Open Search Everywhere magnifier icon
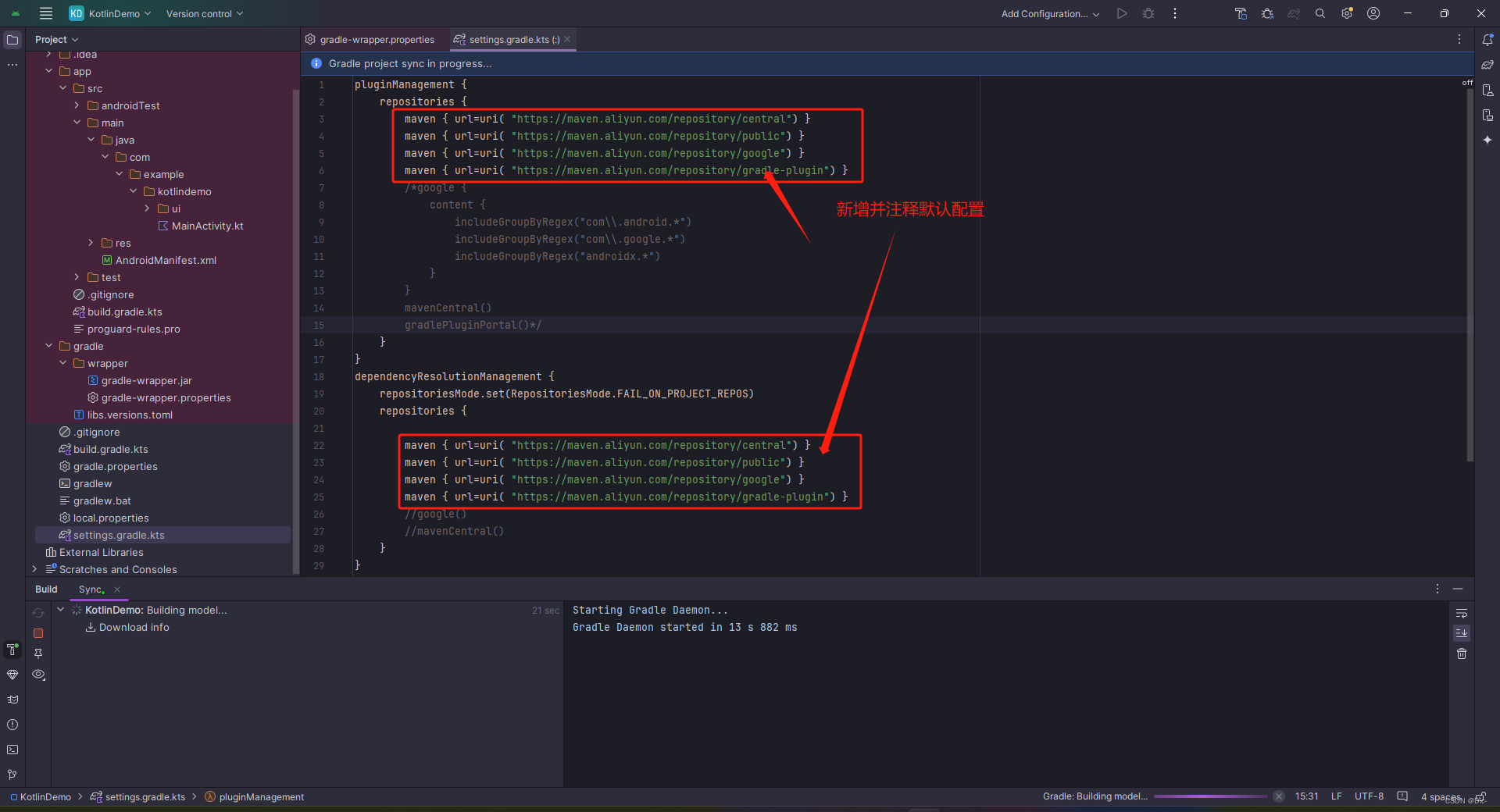Image resolution: width=1500 pixels, height=812 pixels. [1320, 13]
